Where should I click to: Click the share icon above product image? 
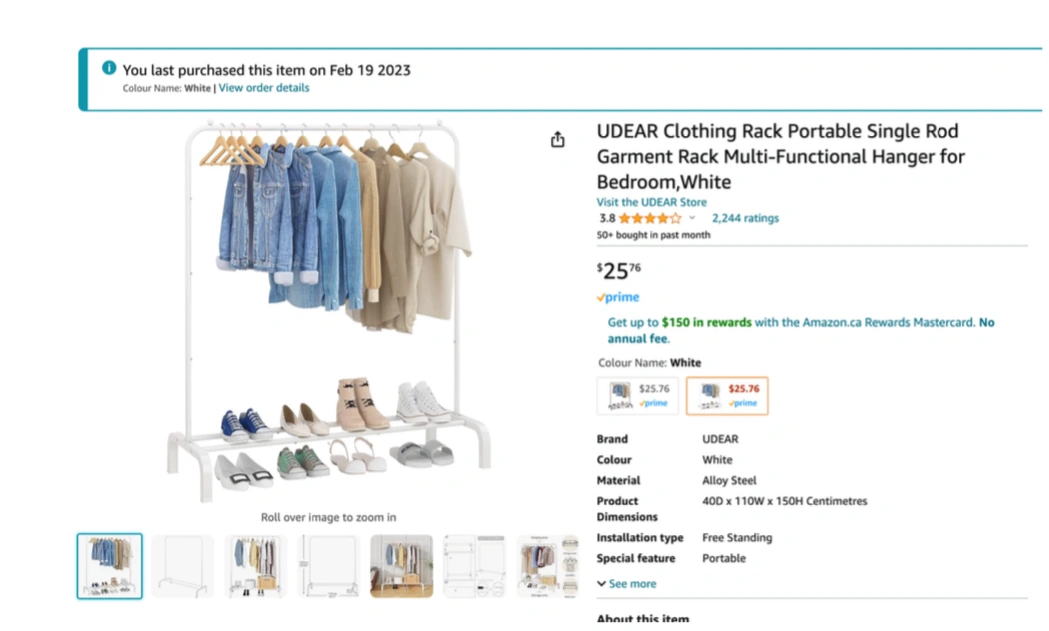point(557,139)
